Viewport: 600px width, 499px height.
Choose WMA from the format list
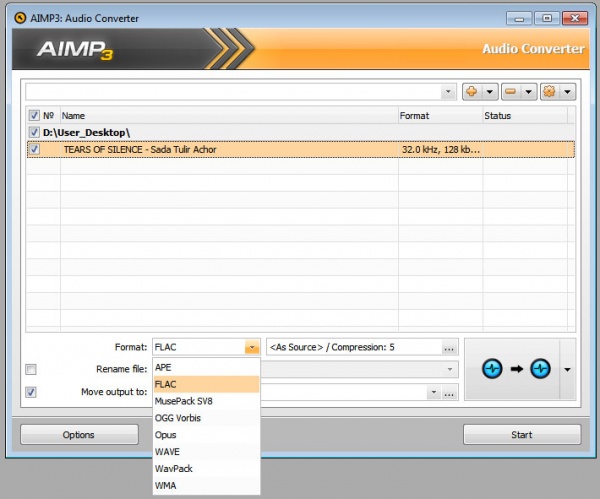pyautogui.click(x=207, y=485)
